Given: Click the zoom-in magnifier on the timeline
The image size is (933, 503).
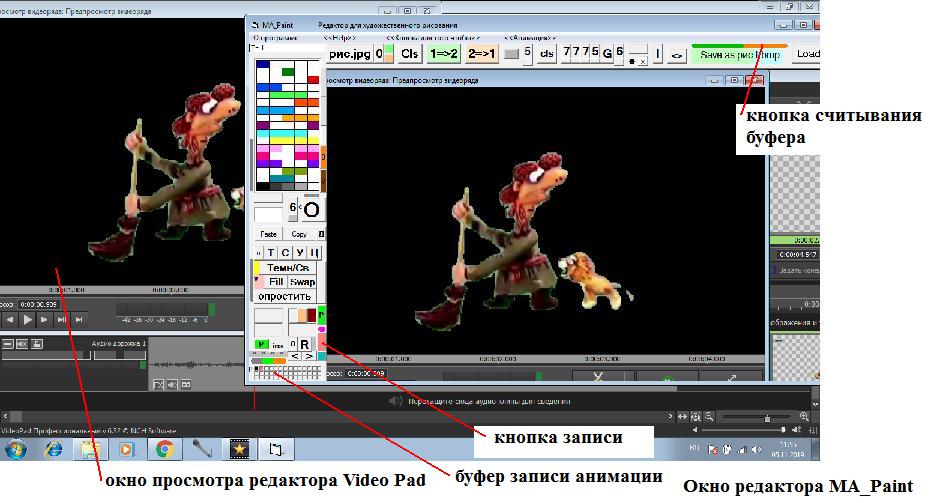Looking at the screenshot, I should [x=804, y=417].
